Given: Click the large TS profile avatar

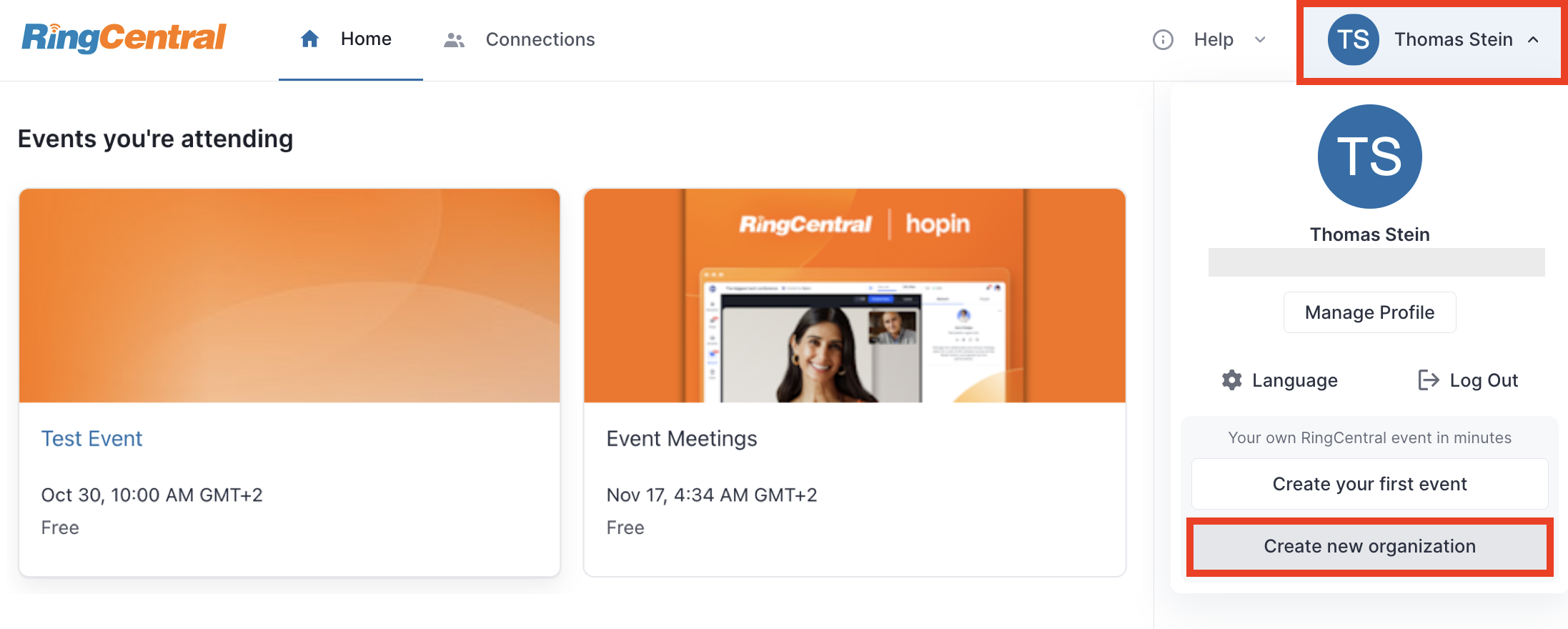Looking at the screenshot, I should coord(1369,157).
